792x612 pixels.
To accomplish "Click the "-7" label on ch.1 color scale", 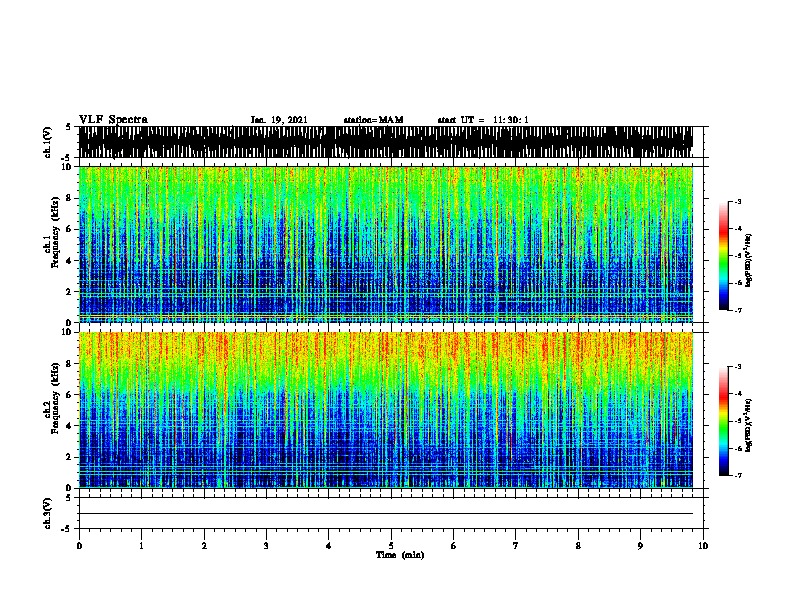I will click(x=737, y=310).
